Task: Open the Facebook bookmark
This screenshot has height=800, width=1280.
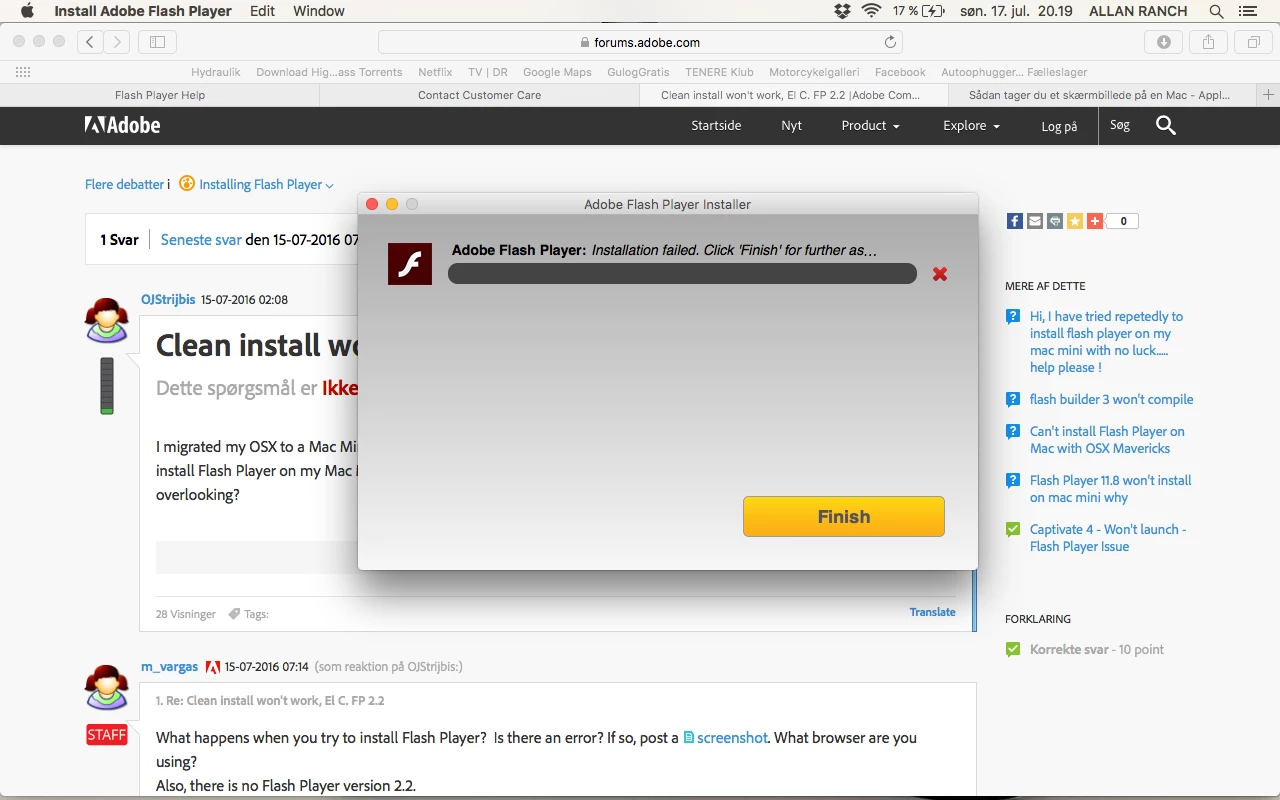Action: (x=900, y=72)
